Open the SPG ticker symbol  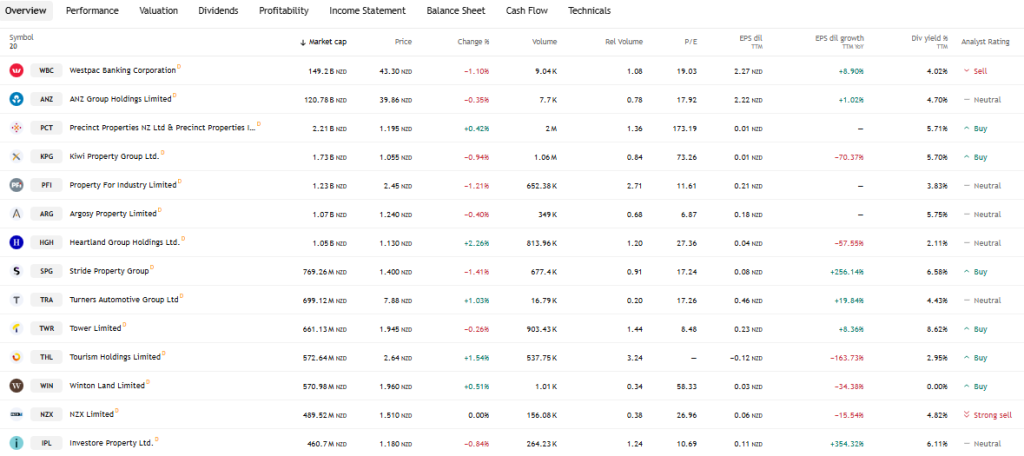pyautogui.click(x=46, y=271)
